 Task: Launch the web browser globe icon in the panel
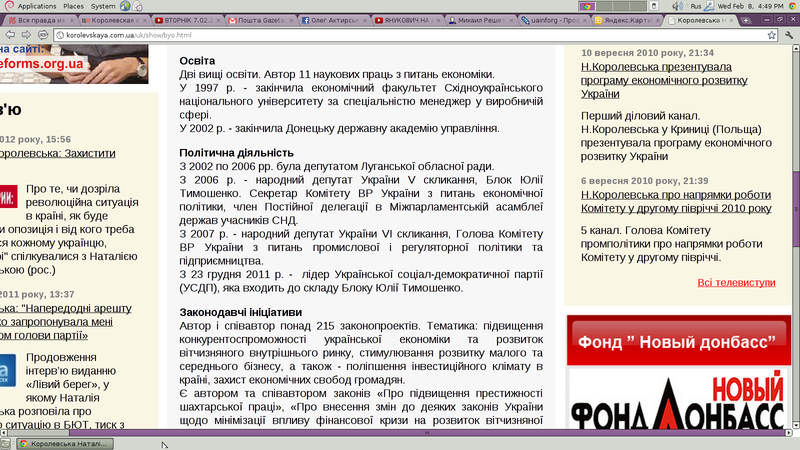125,6
